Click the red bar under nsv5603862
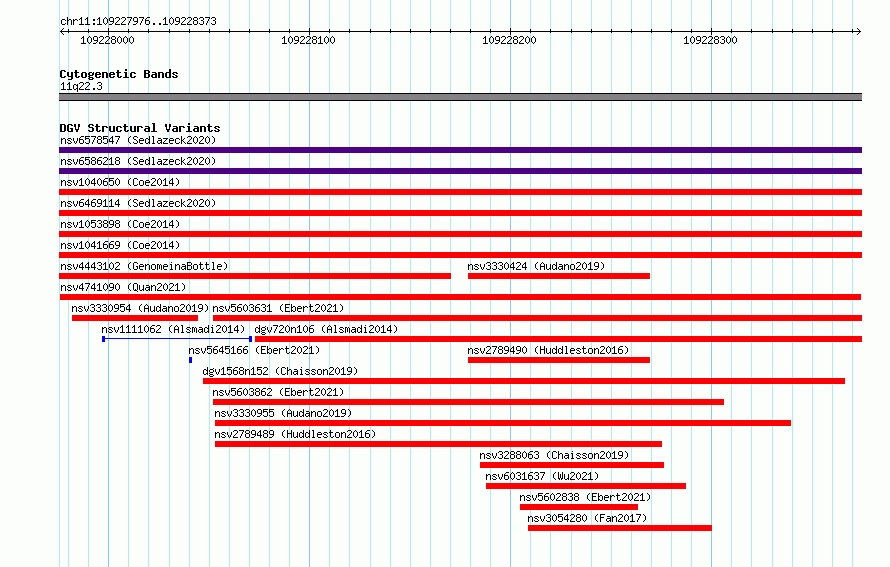Viewport: 890px width, 567px height. tap(468, 402)
